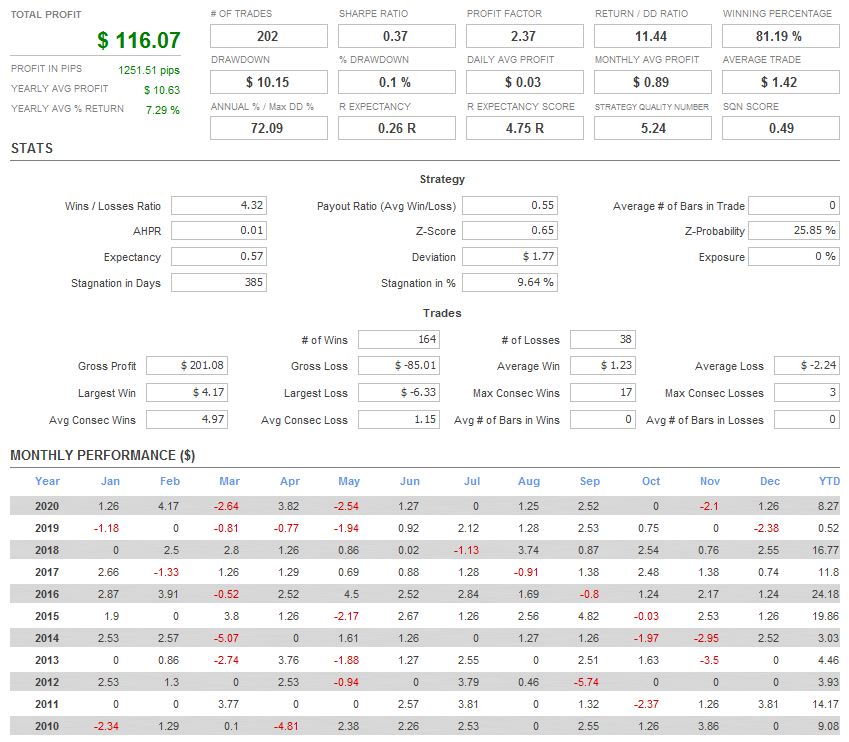Select the % Drawdown value 0.1 %
The width and height of the screenshot is (849, 742).
(397, 82)
